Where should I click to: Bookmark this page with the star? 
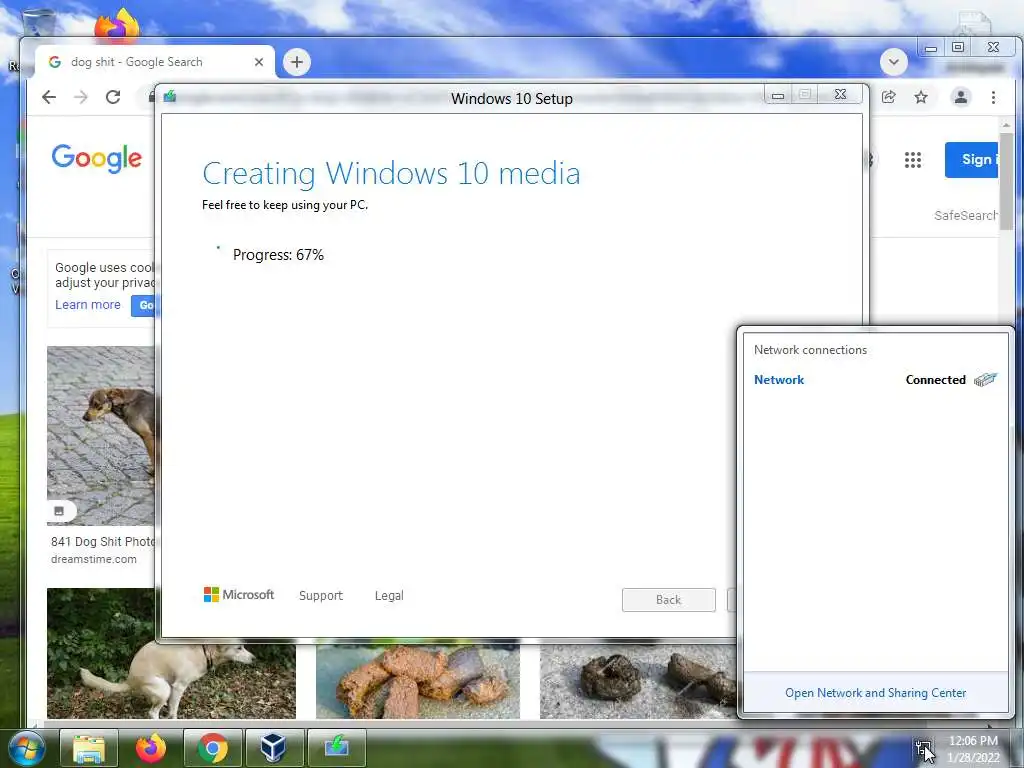pyautogui.click(x=921, y=97)
